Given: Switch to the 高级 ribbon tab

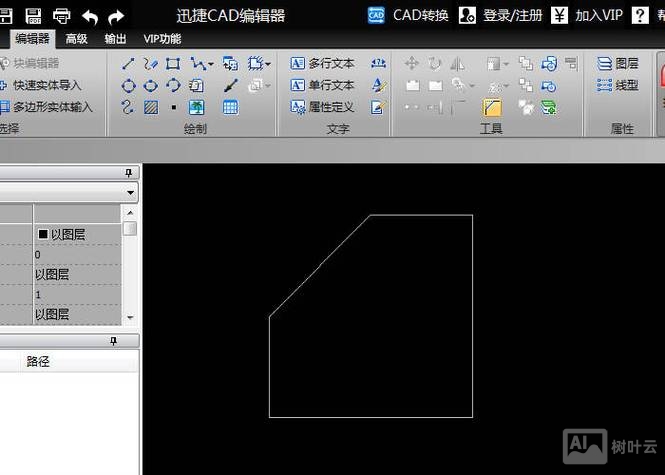Looking at the screenshot, I should click(76, 39).
